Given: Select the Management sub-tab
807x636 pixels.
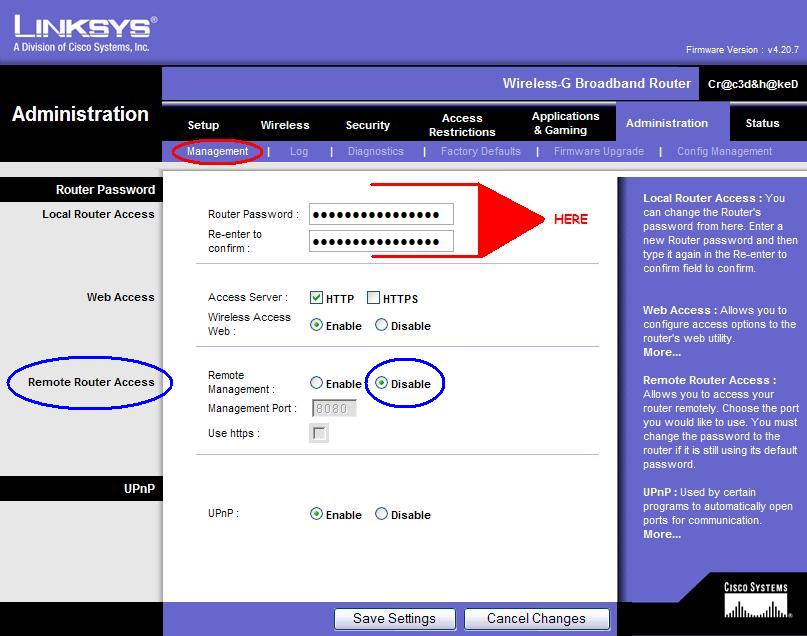Looking at the screenshot, I should pyautogui.click(x=217, y=151).
